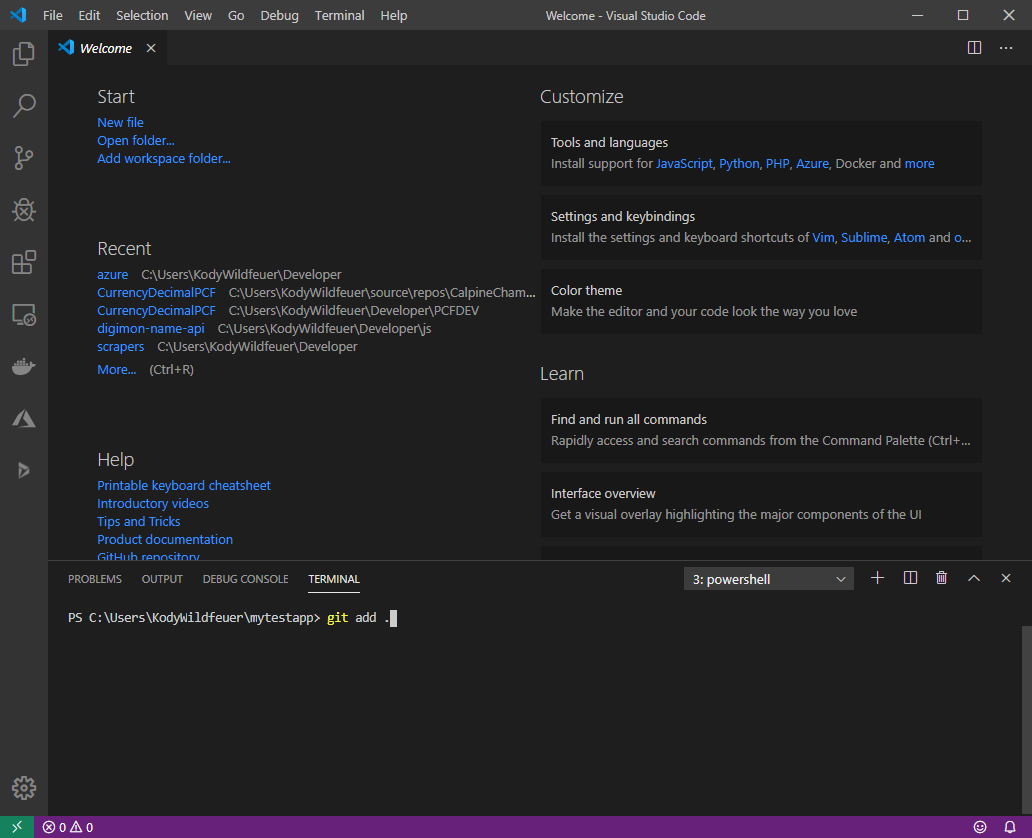Open the Explorer view in the activity bar
This screenshot has width=1032, height=838.
coord(23,54)
